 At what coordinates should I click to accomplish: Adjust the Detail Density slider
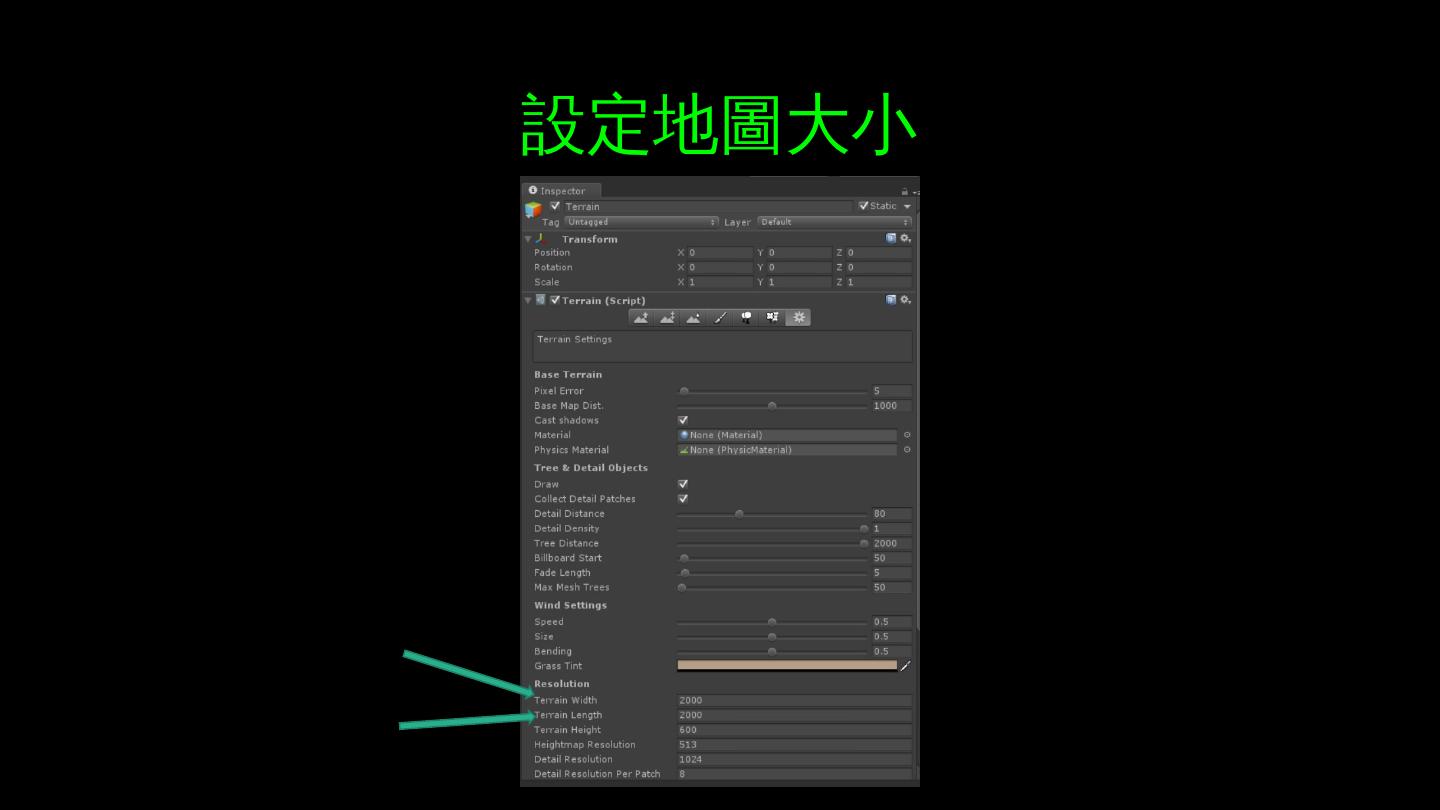pos(772,529)
